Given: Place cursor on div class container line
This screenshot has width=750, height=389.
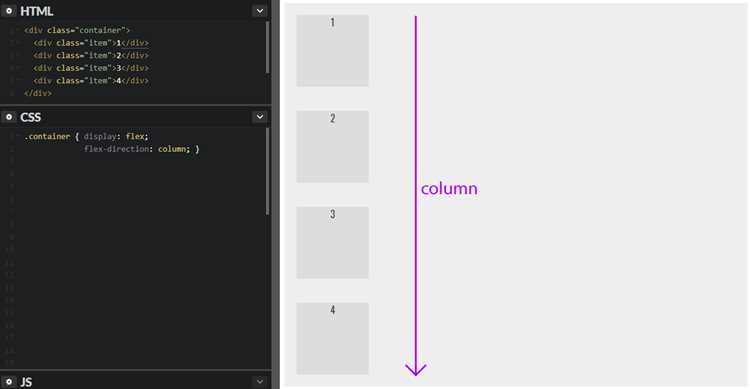Looking at the screenshot, I should [x=77, y=30].
